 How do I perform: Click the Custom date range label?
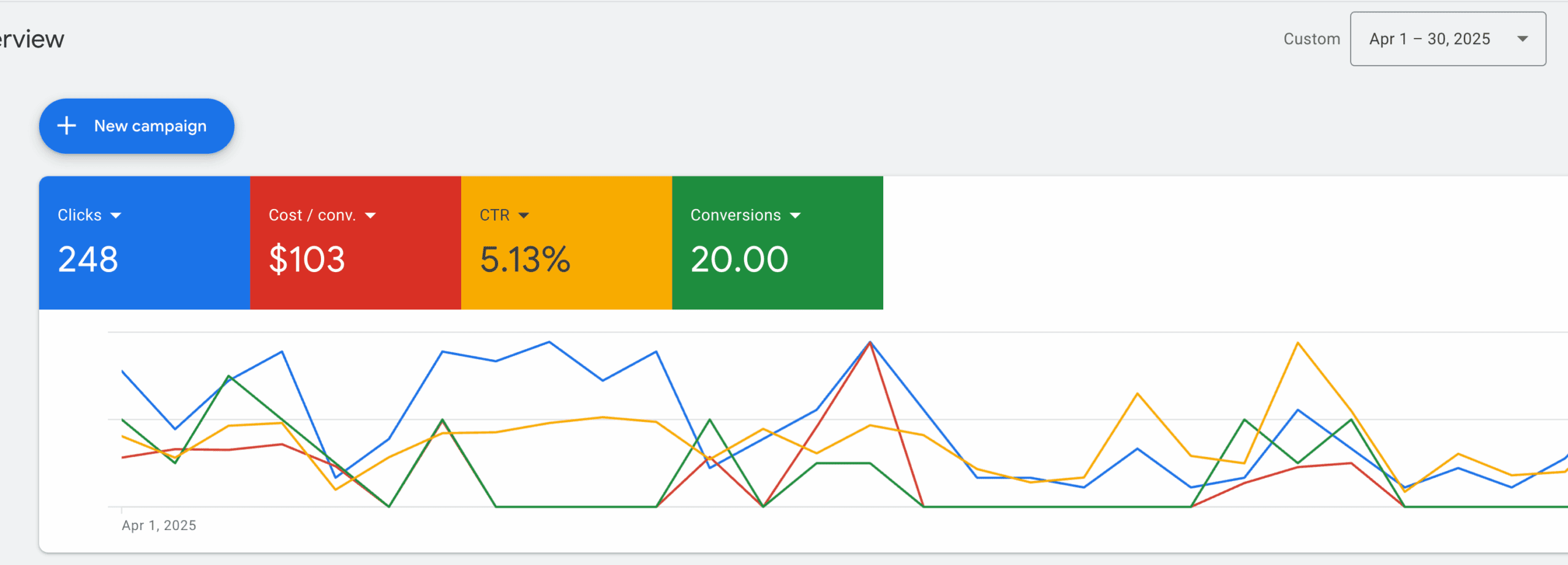click(1311, 39)
